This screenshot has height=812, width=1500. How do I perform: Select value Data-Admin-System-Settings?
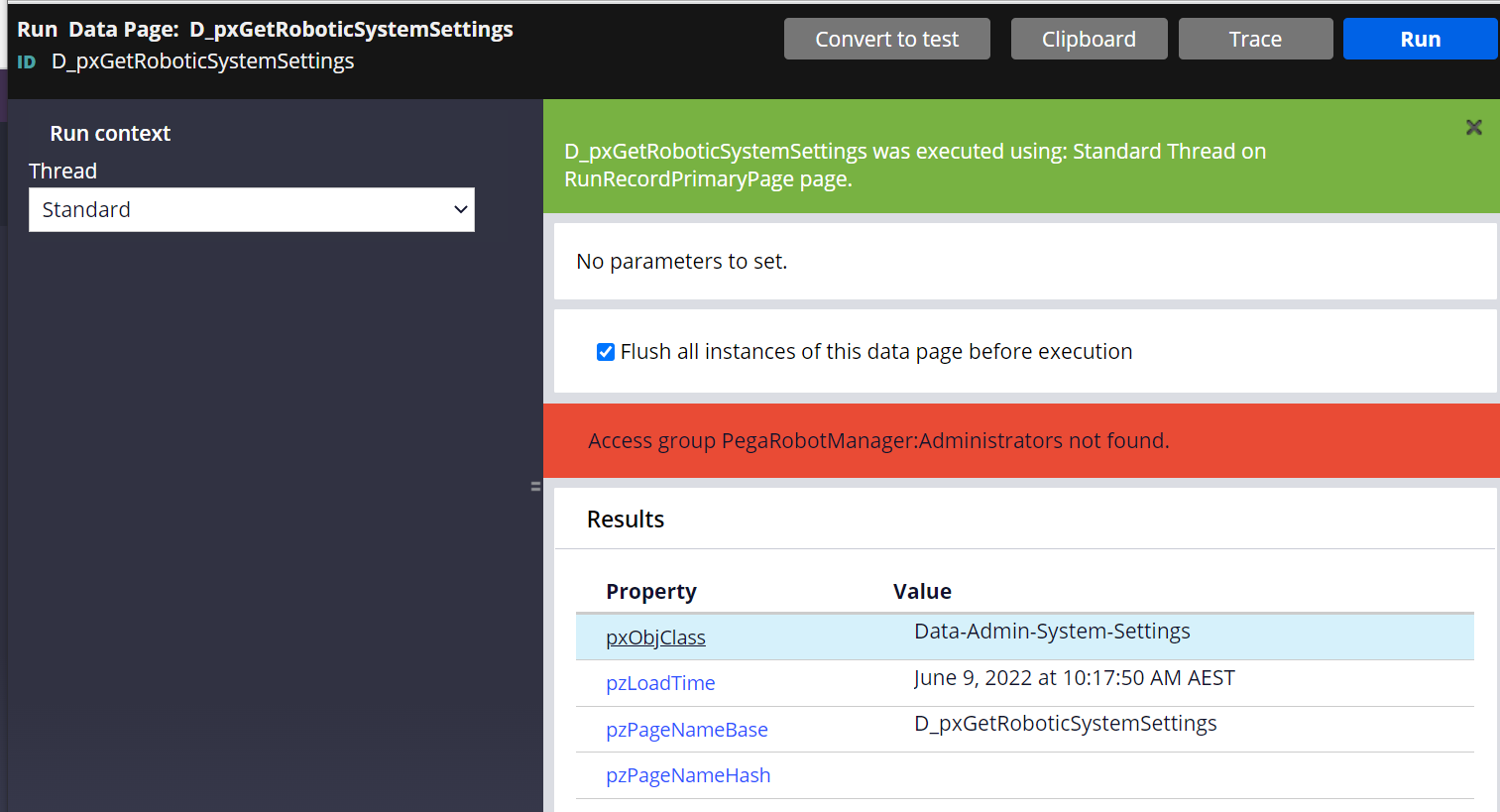click(x=1052, y=632)
